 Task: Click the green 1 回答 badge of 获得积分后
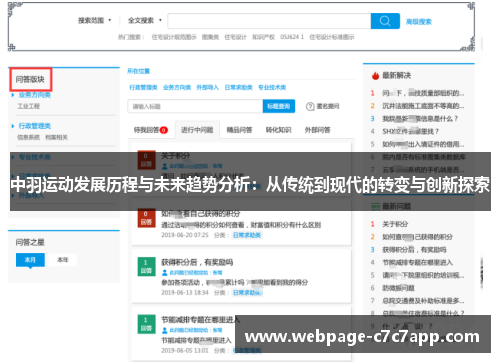(146, 266)
